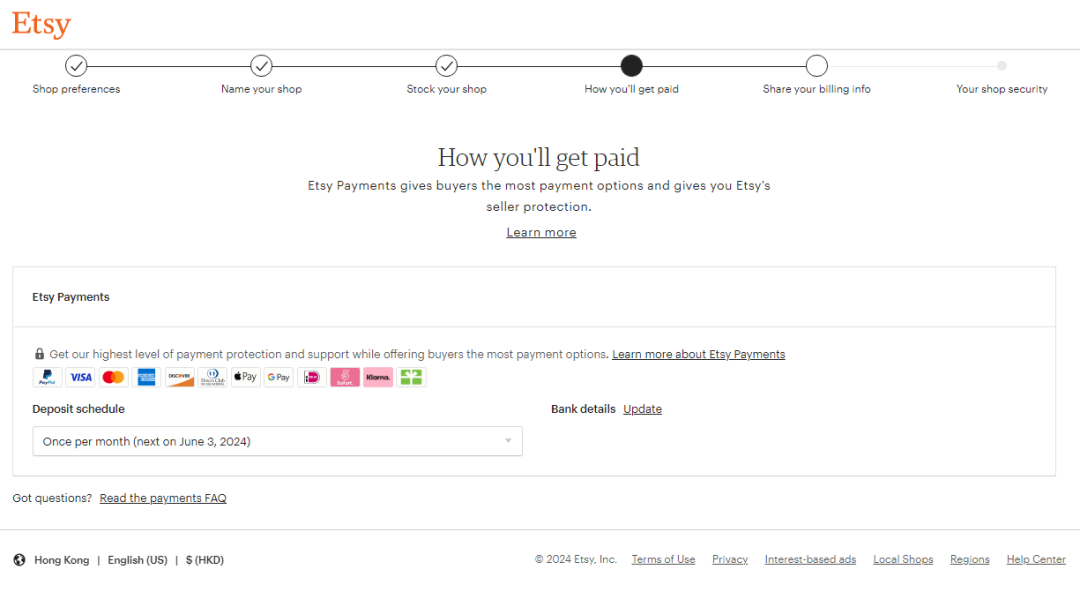
Task: Change the English (US) language setting
Action: [x=137, y=560]
